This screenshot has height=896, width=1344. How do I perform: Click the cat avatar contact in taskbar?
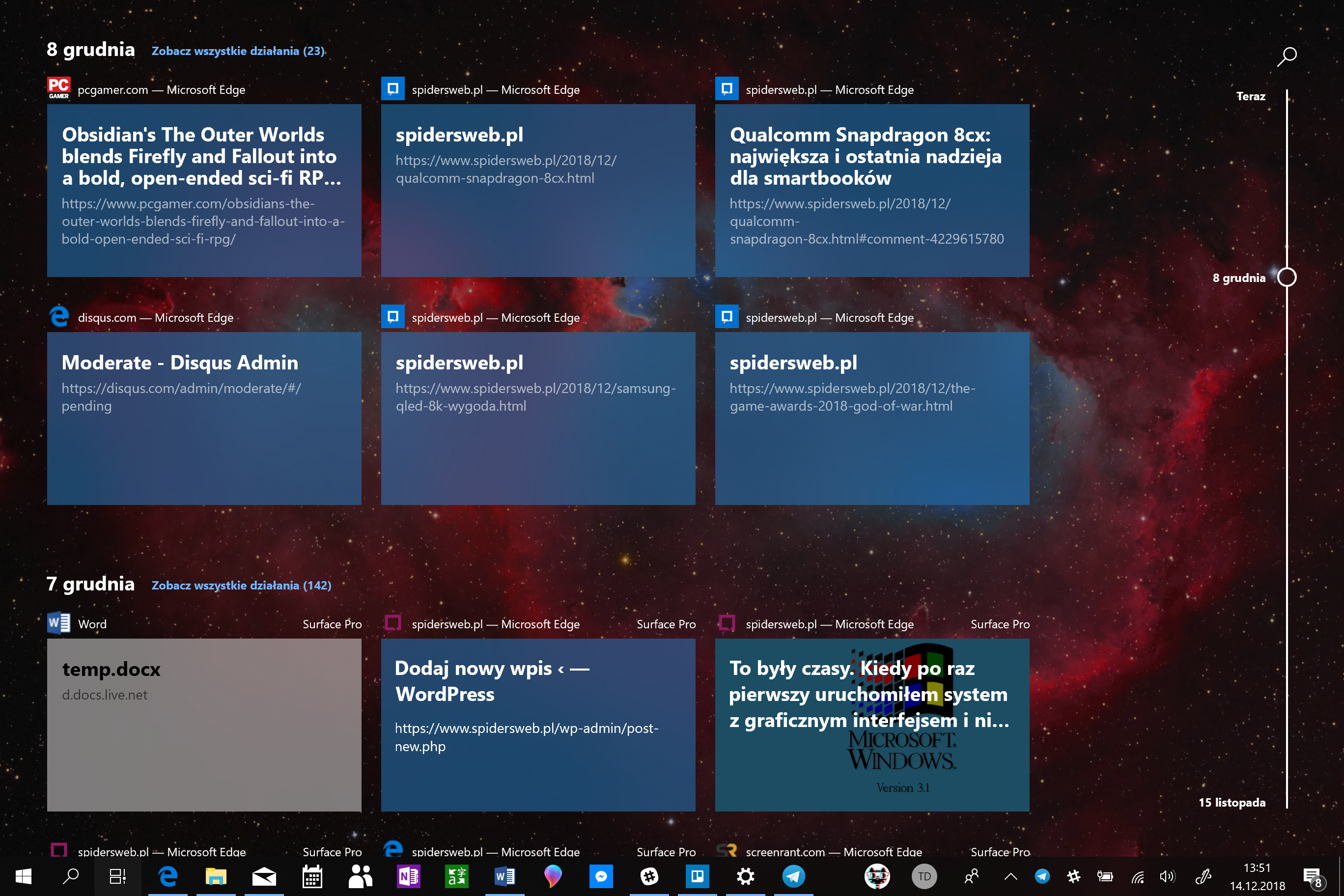tap(876, 876)
